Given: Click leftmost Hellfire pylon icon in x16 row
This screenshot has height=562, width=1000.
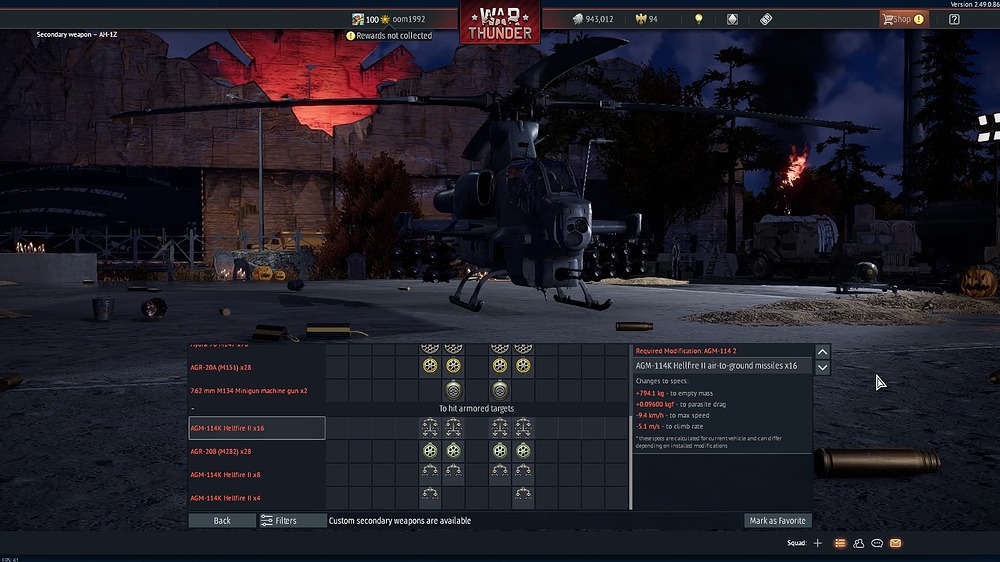Looking at the screenshot, I should pyautogui.click(x=430, y=428).
